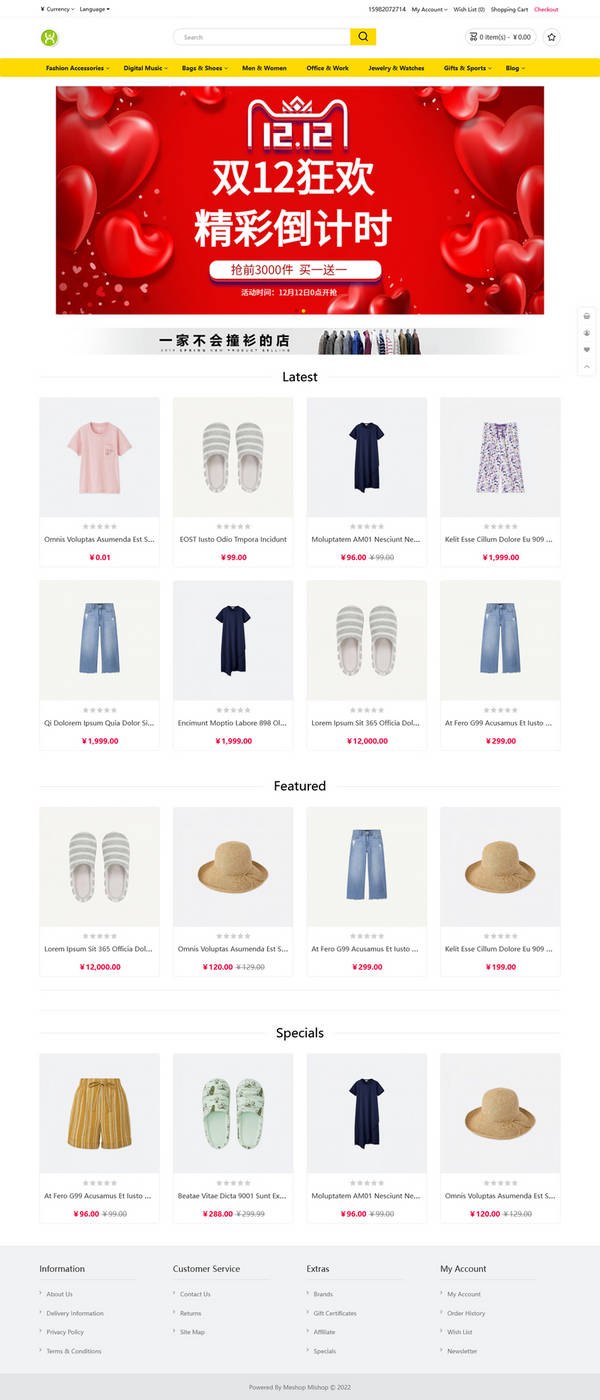The width and height of the screenshot is (600, 1400).
Task: Click the heart icon in side floating bar
Action: 587,349
